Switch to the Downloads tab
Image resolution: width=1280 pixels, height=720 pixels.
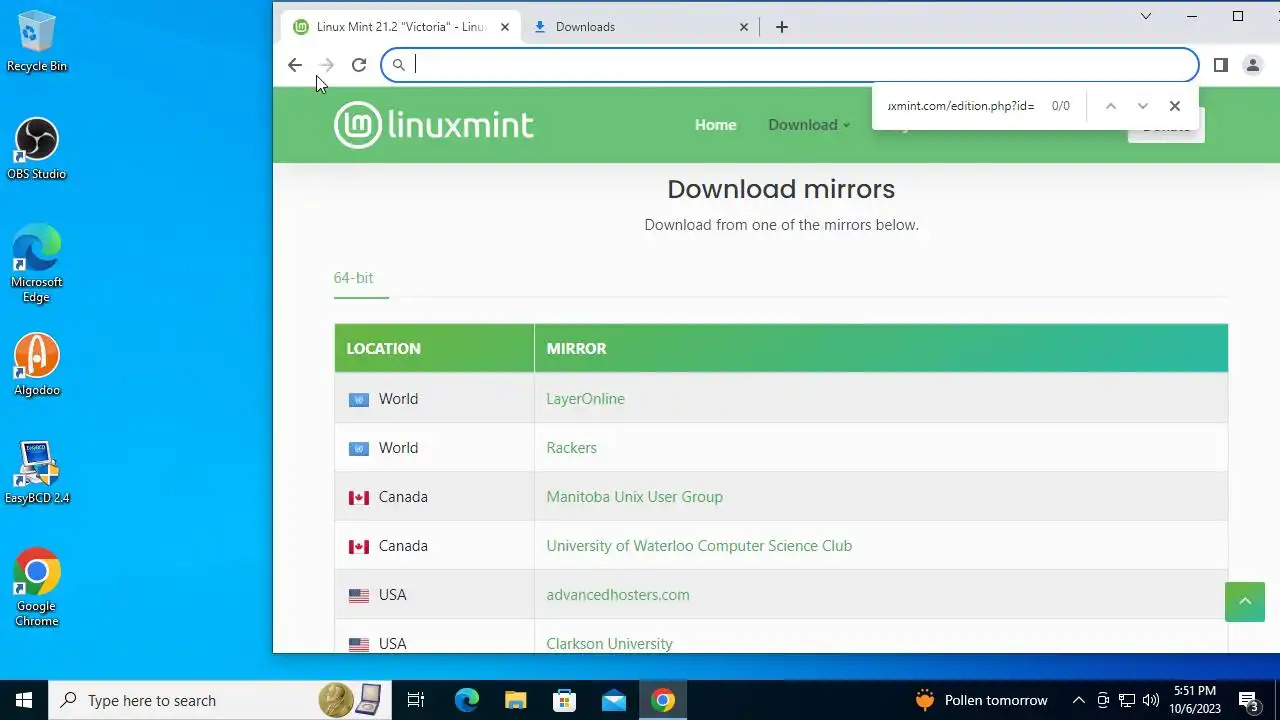click(x=640, y=27)
